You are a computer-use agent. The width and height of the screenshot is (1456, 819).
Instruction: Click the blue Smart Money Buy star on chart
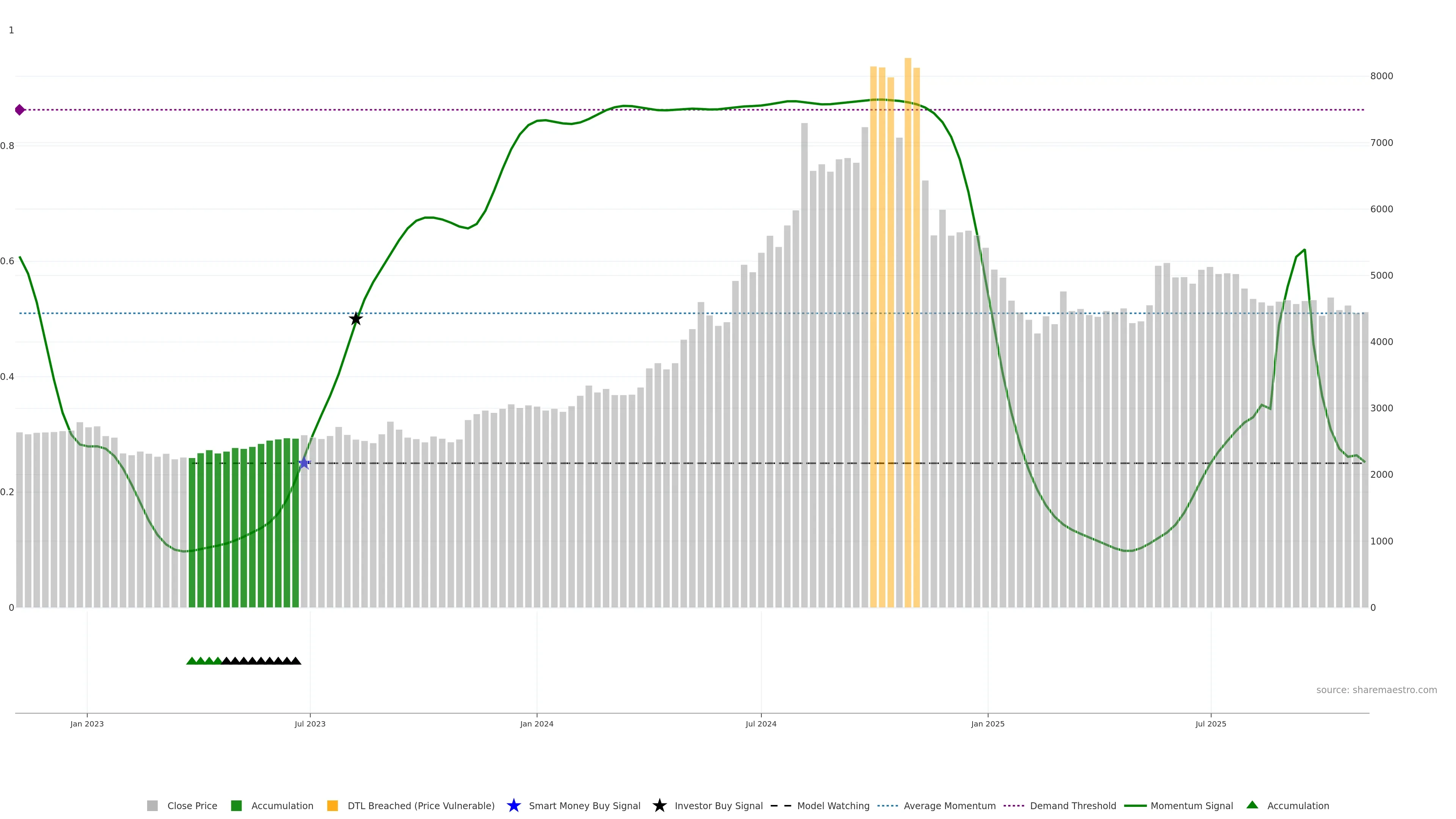coord(304,463)
